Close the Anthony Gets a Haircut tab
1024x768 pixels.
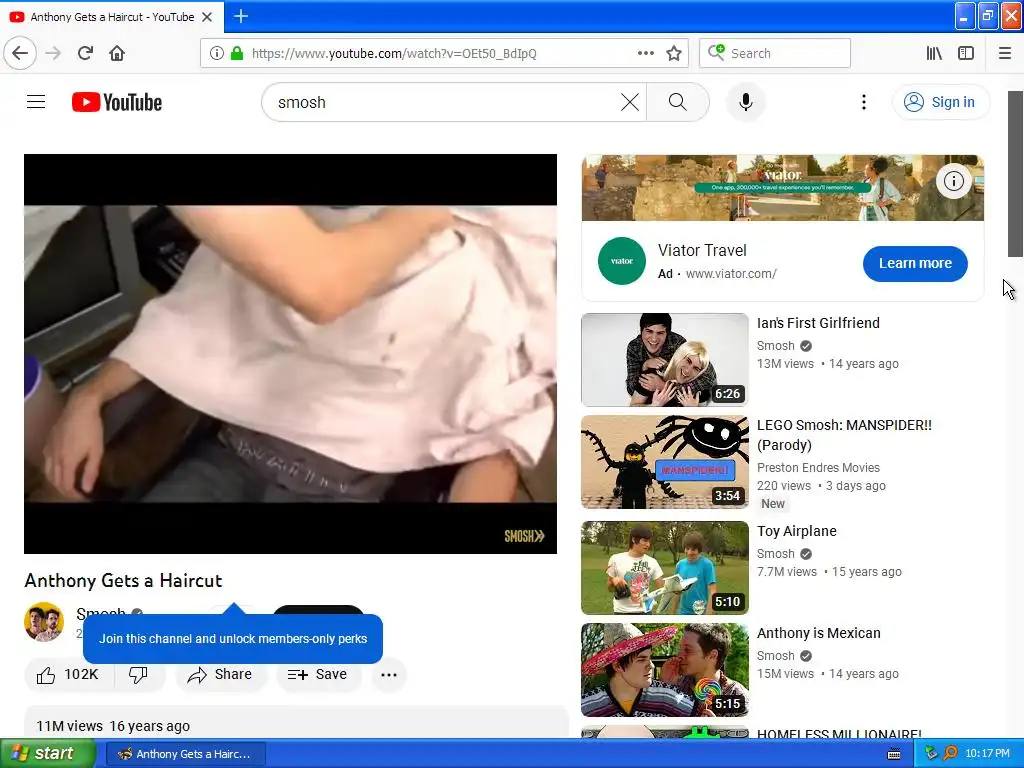[x=207, y=17]
